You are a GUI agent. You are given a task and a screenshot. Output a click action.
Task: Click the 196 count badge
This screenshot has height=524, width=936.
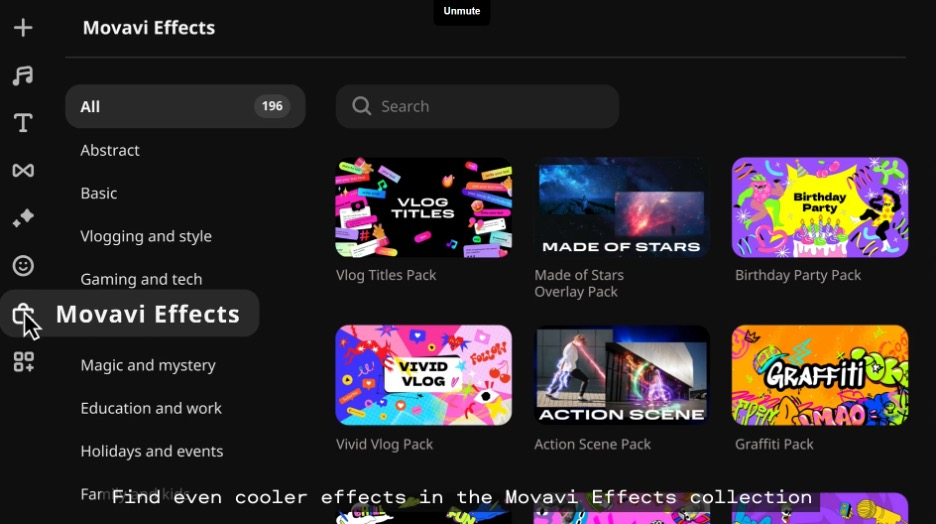272,106
